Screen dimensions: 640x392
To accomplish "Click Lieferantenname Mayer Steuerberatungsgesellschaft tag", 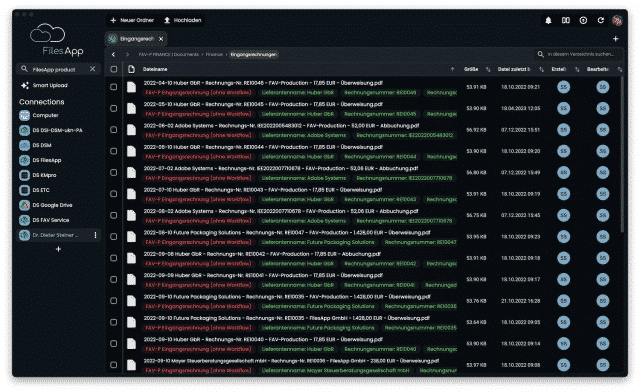I will [x=335, y=371].
